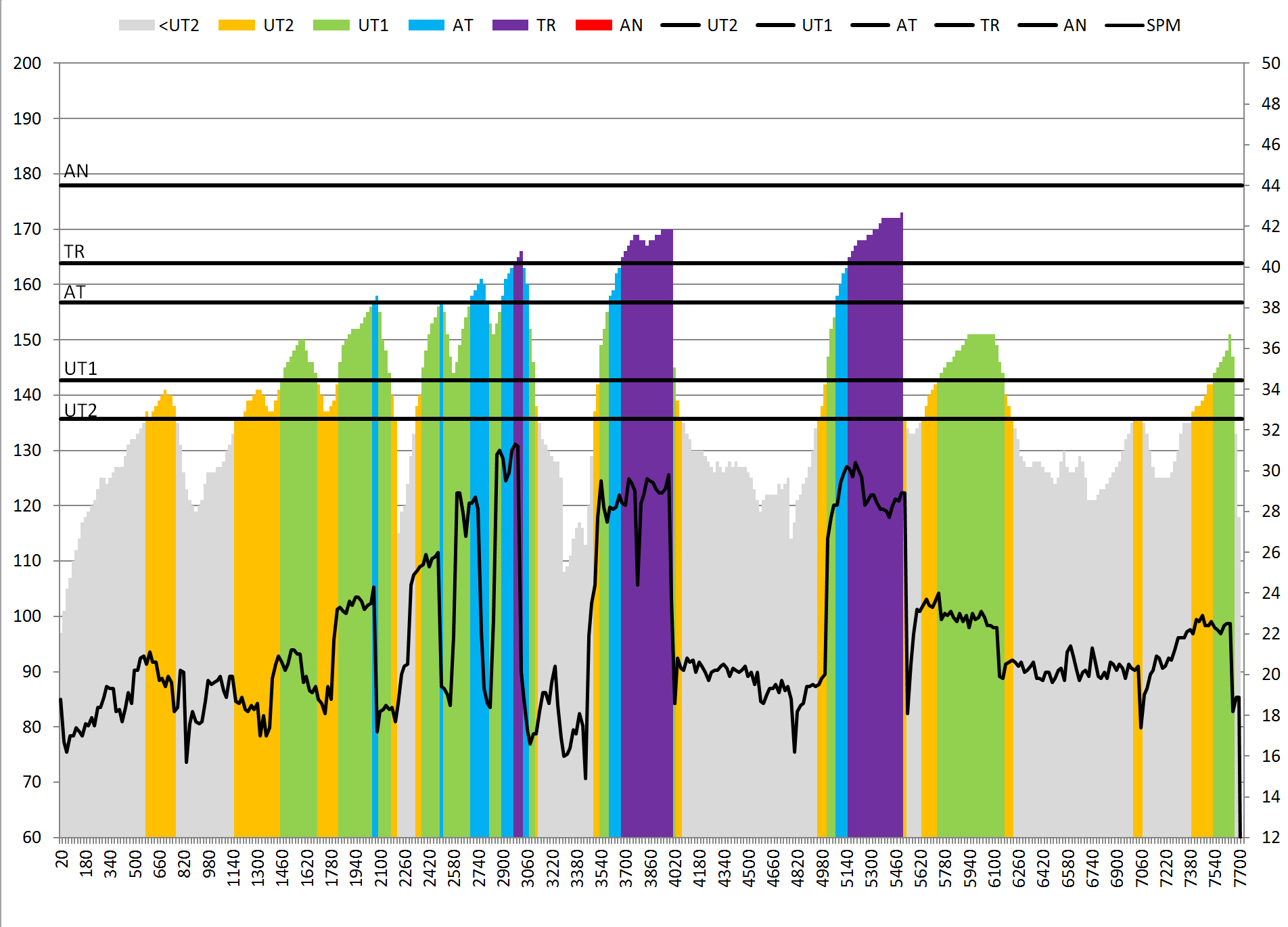Click the SPM line legend entry

coord(1143,25)
